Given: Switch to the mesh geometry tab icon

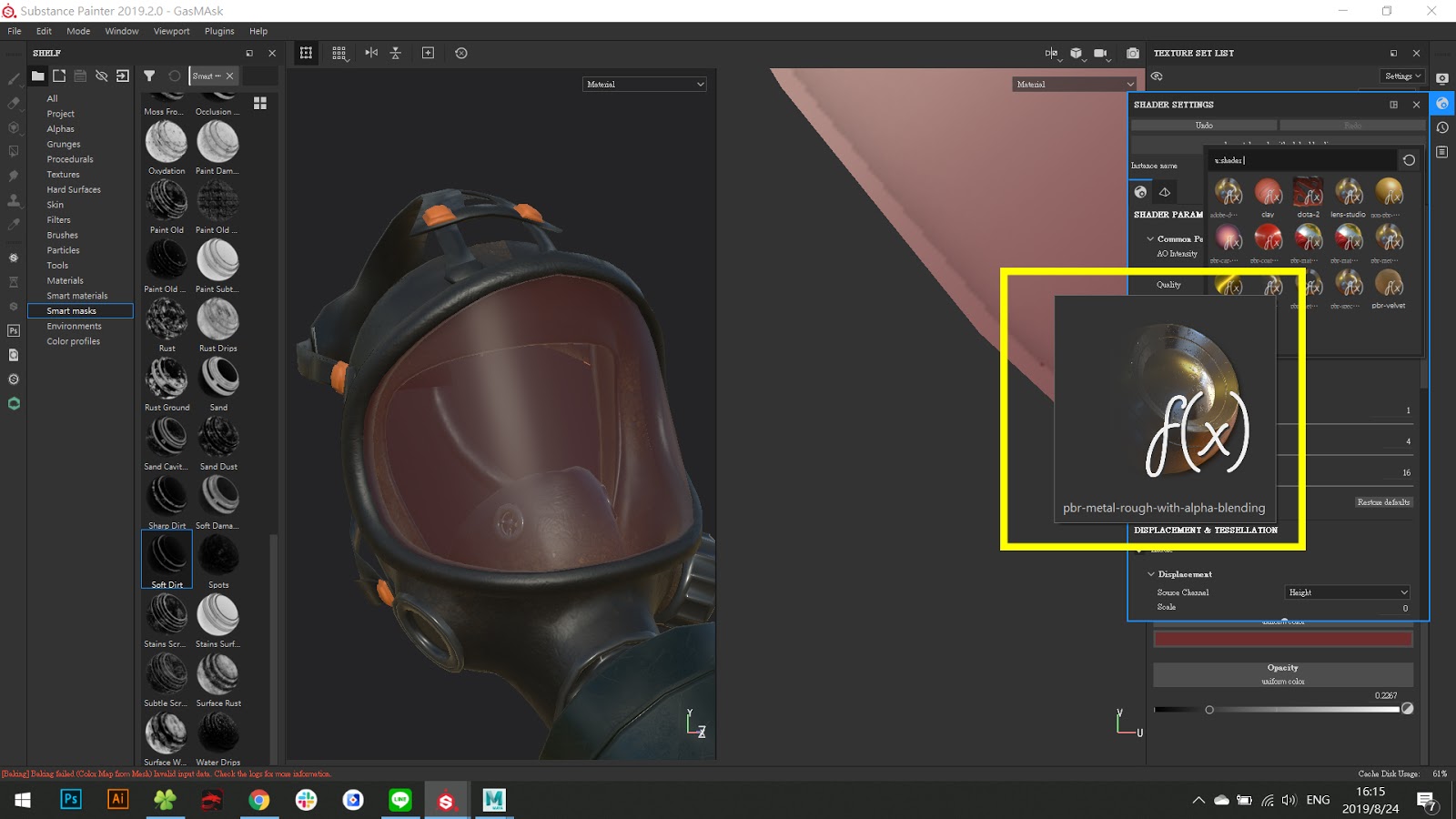Looking at the screenshot, I should (x=1164, y=192).
